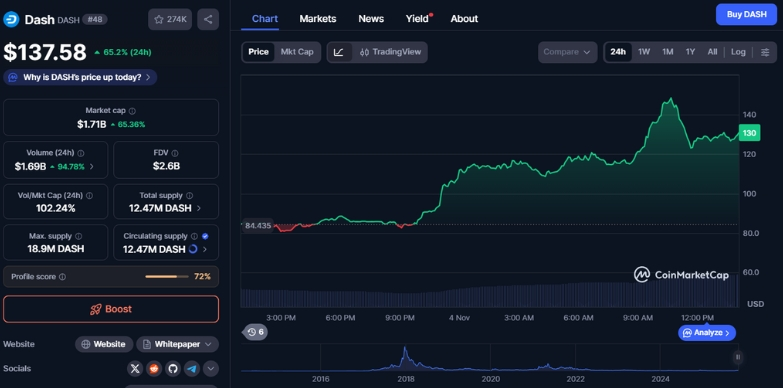Viewport: 783px width, 388px height.
Task: Switch to TradingView chart mode
Action: 390,52
